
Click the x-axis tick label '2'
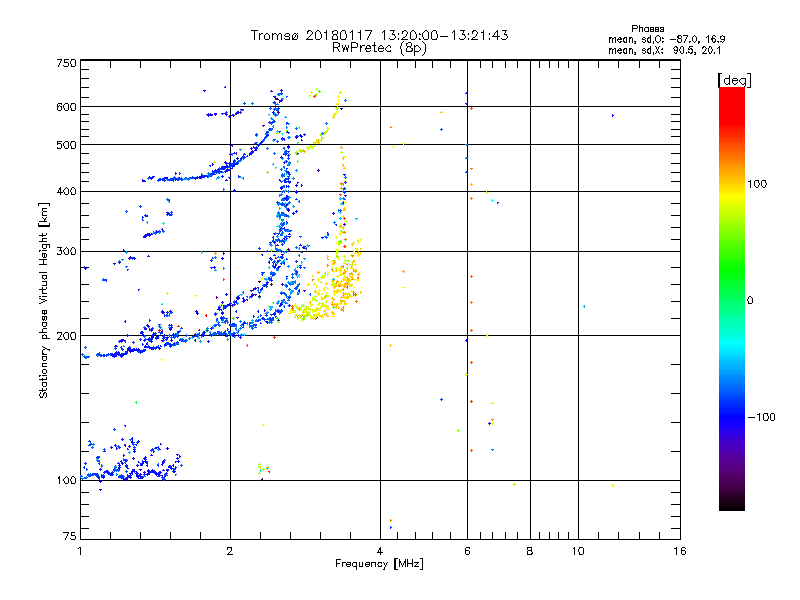(x=230, y=551)
